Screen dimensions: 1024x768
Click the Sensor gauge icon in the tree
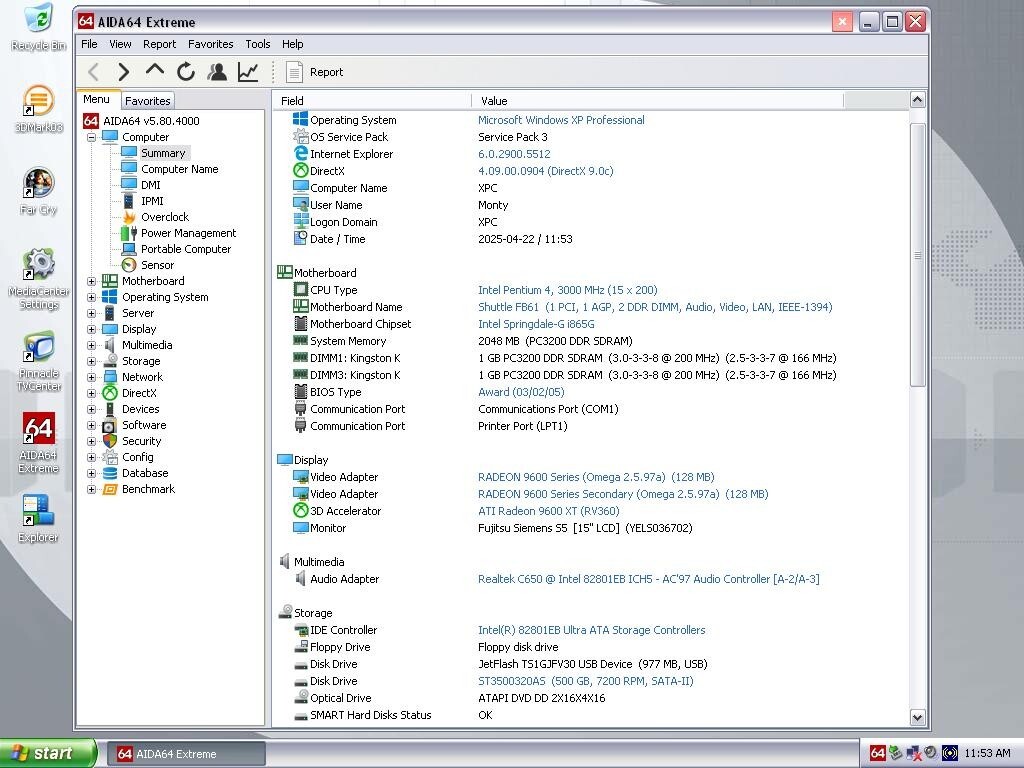[x=129, y=265]
